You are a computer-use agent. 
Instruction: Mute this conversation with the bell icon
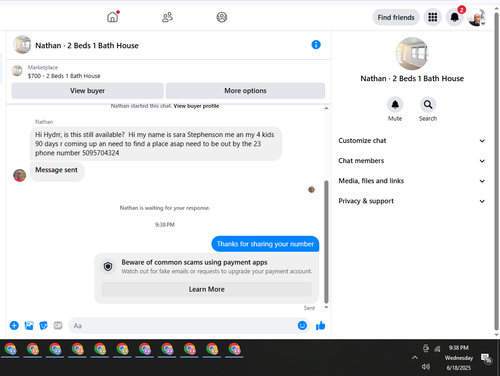[x=395, y=105]
